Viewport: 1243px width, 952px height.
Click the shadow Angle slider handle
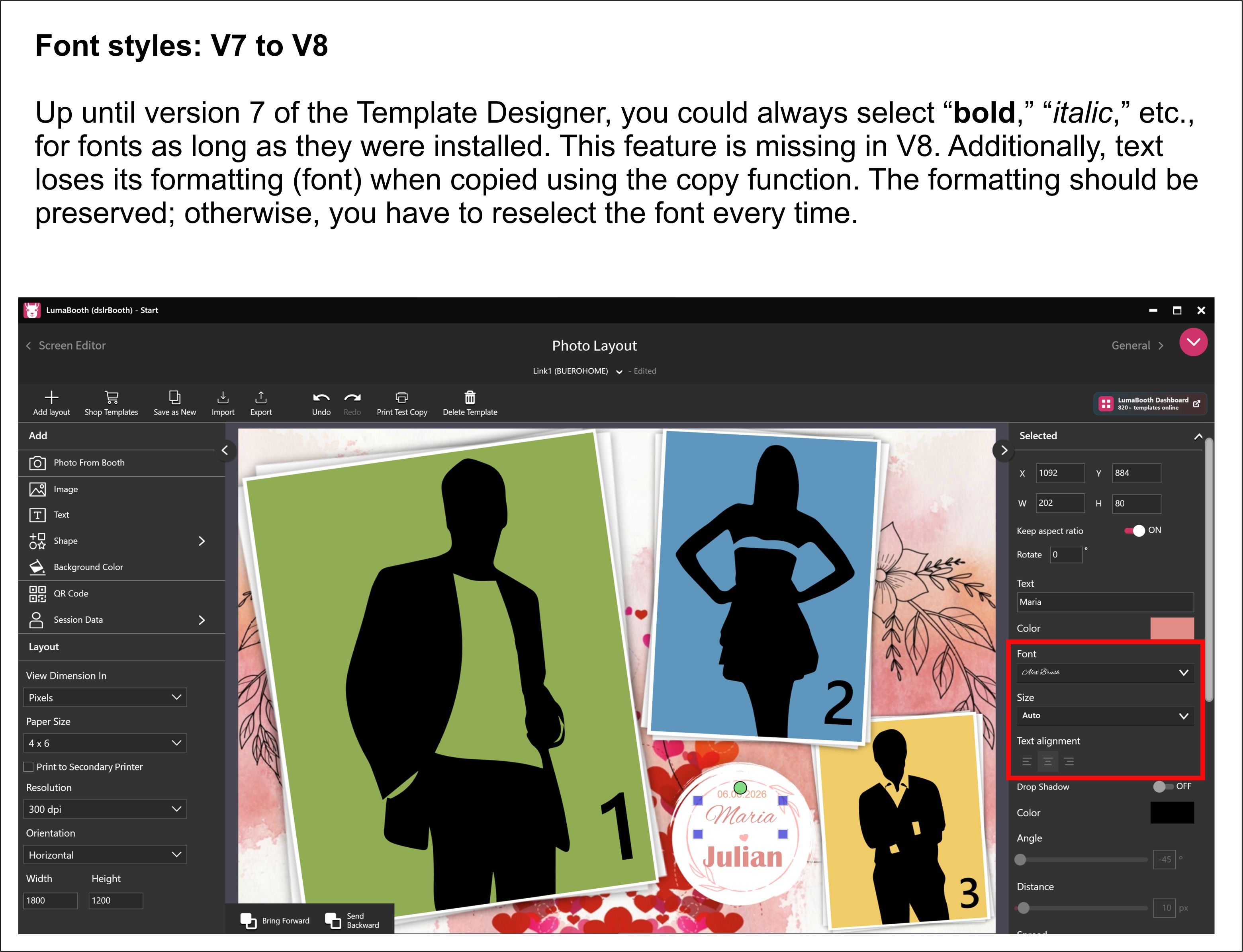coord(1020,860)
